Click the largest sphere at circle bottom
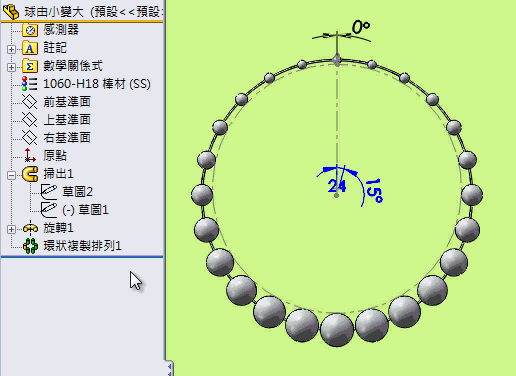 tap(337, 330)
